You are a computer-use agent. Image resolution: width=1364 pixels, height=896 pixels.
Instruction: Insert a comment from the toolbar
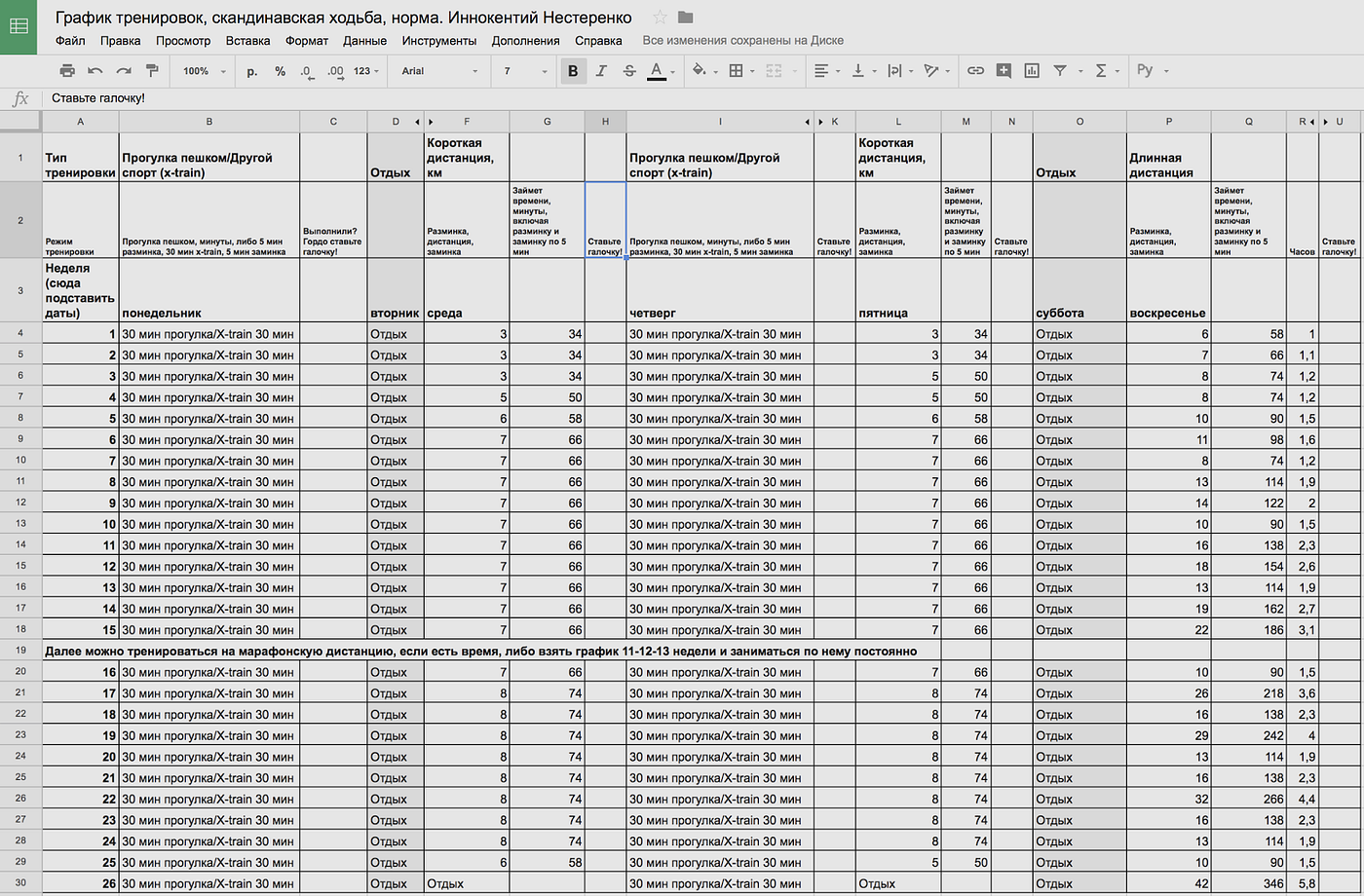click(x=1004, y=71)
